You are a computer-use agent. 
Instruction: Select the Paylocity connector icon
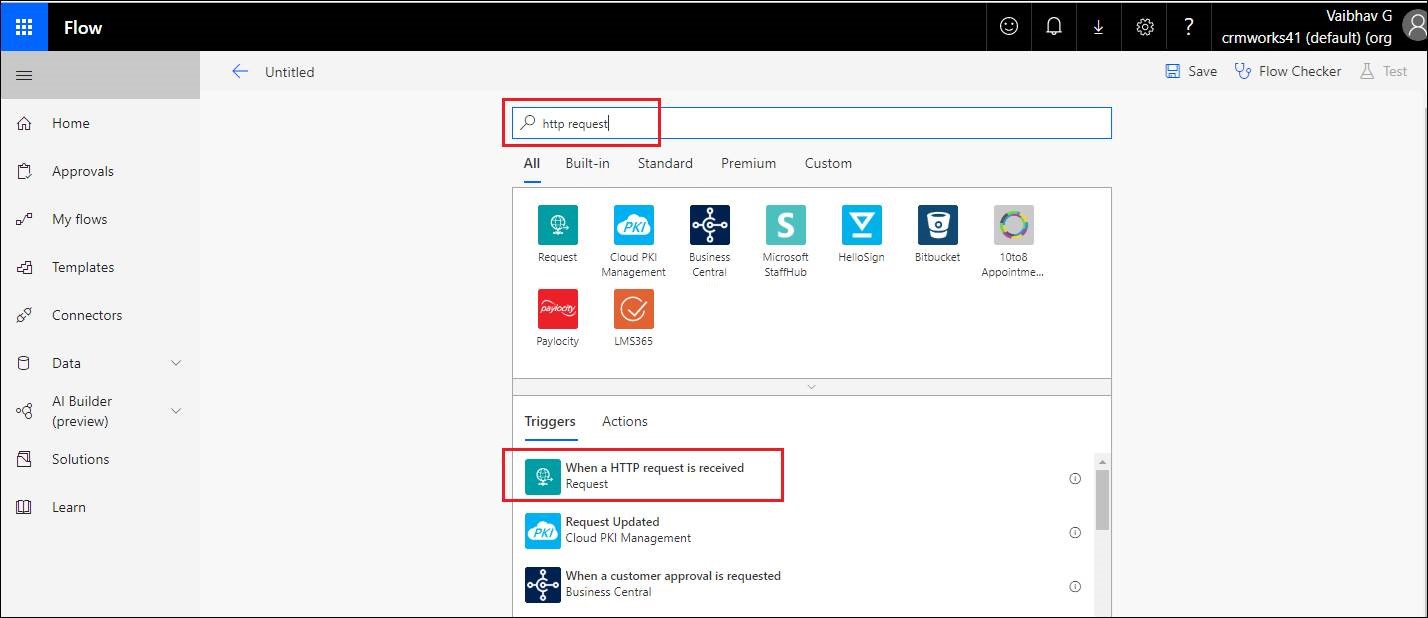coord(557,309)
